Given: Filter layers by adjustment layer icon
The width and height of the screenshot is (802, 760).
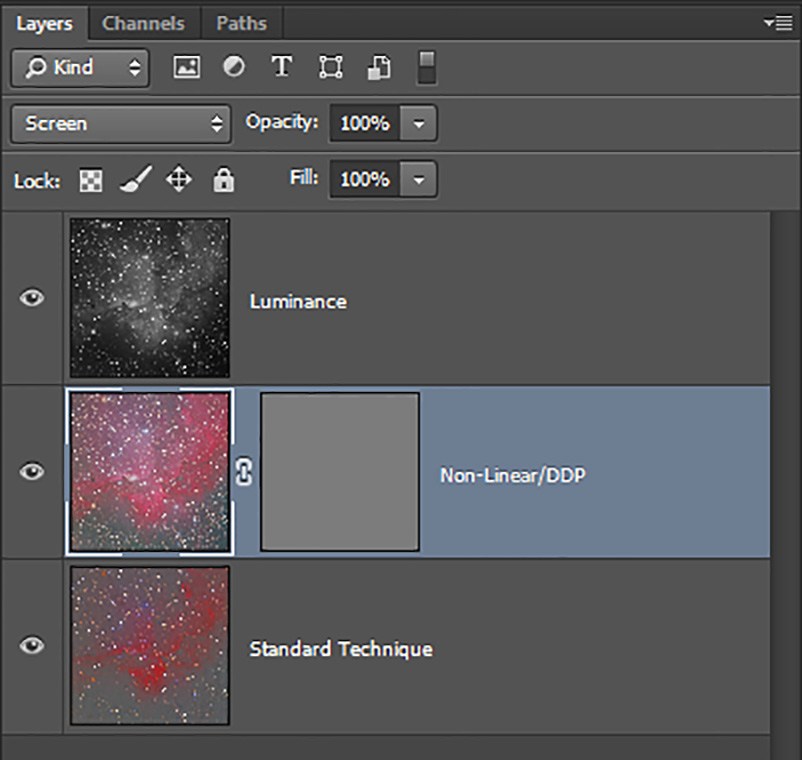Looking at the screenshot, I should coord(234,66).
